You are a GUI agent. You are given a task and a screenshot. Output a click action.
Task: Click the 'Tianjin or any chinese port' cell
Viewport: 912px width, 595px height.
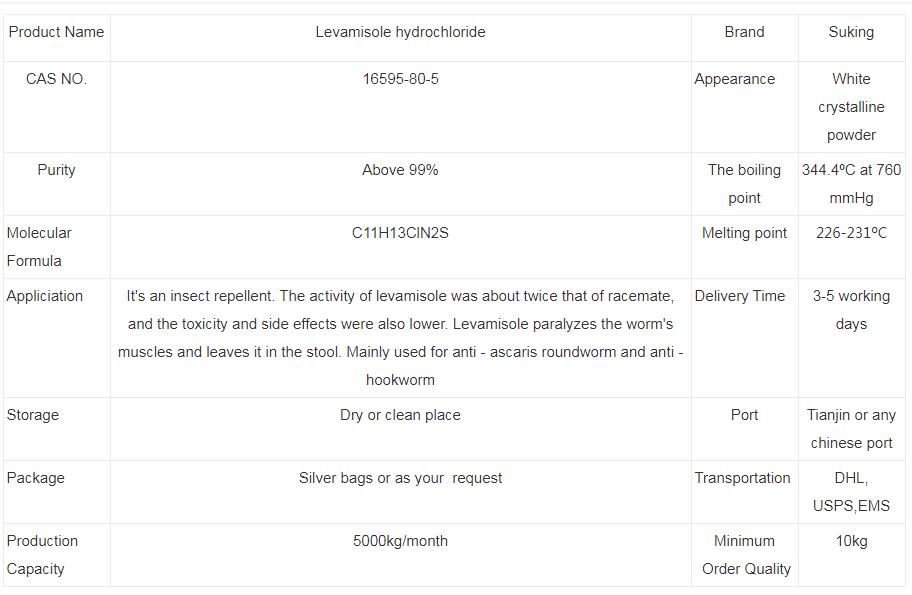(851, 429)
